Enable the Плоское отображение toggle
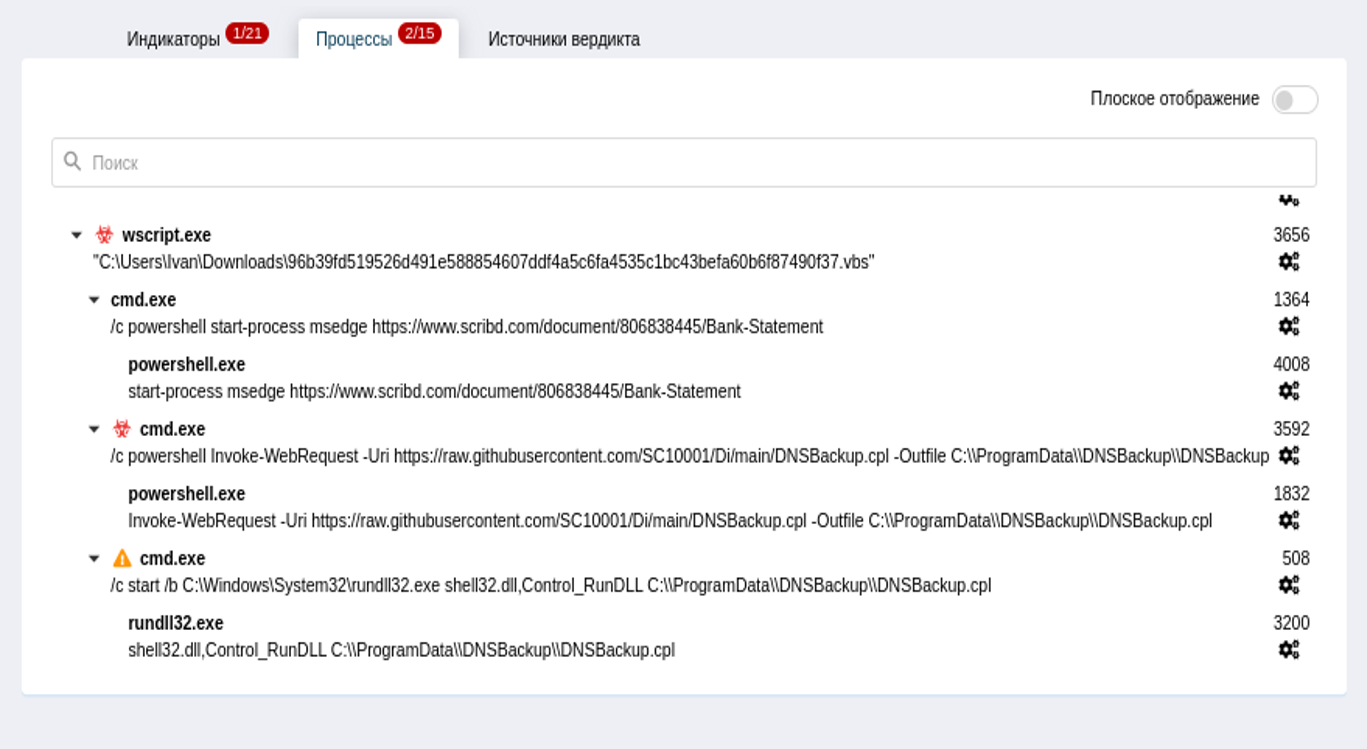 (1294, 100)
